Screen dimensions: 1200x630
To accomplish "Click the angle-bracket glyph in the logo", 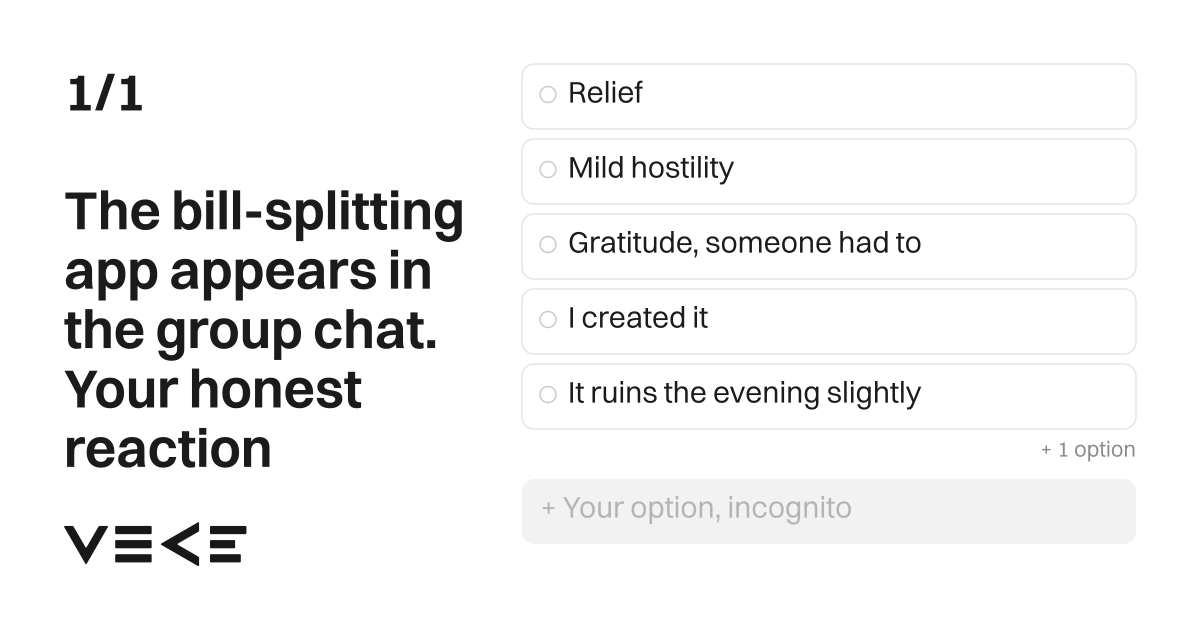I will (180, 544).
